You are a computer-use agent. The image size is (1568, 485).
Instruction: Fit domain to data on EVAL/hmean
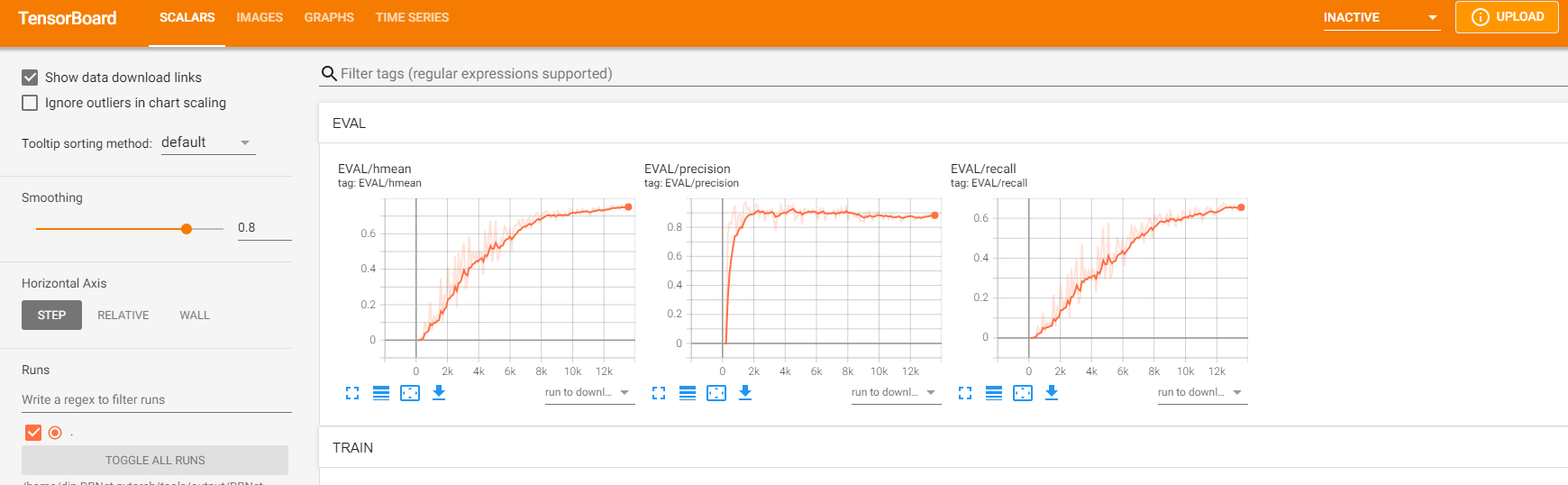pyautogui.click(x=410, y=393)
